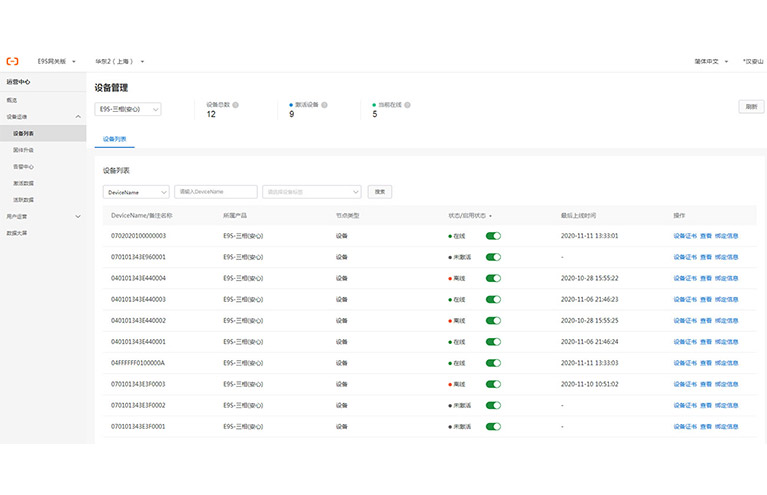
Task: Open the device tag selection dropdown
Action: 312,192
